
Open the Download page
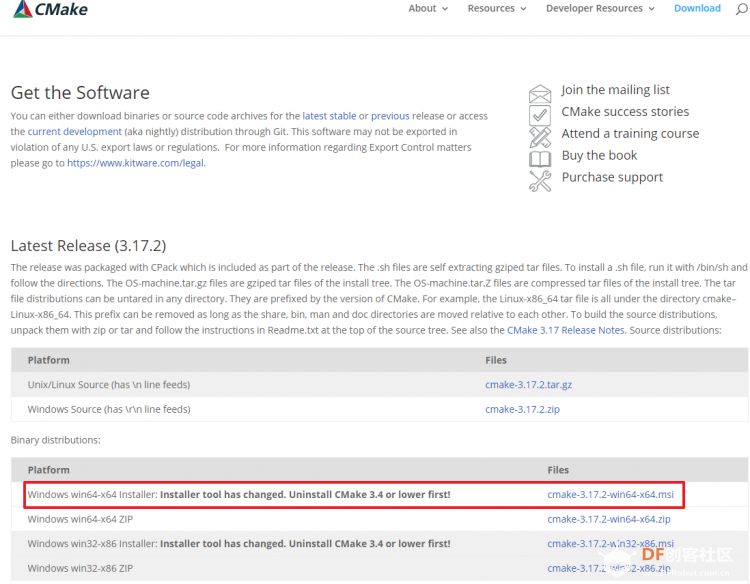tap(697, 8)
